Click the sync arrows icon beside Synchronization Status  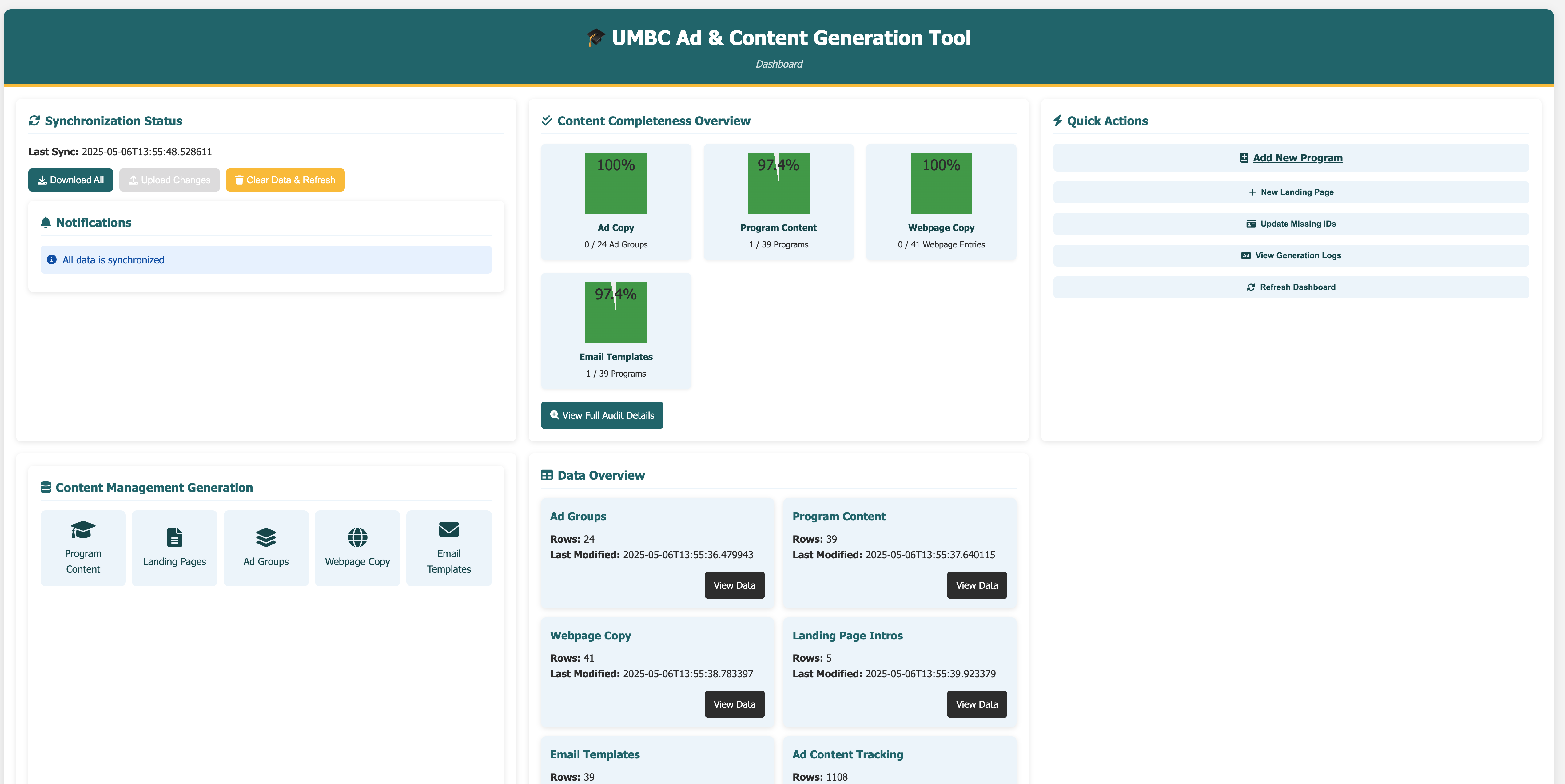coord(34,121)
